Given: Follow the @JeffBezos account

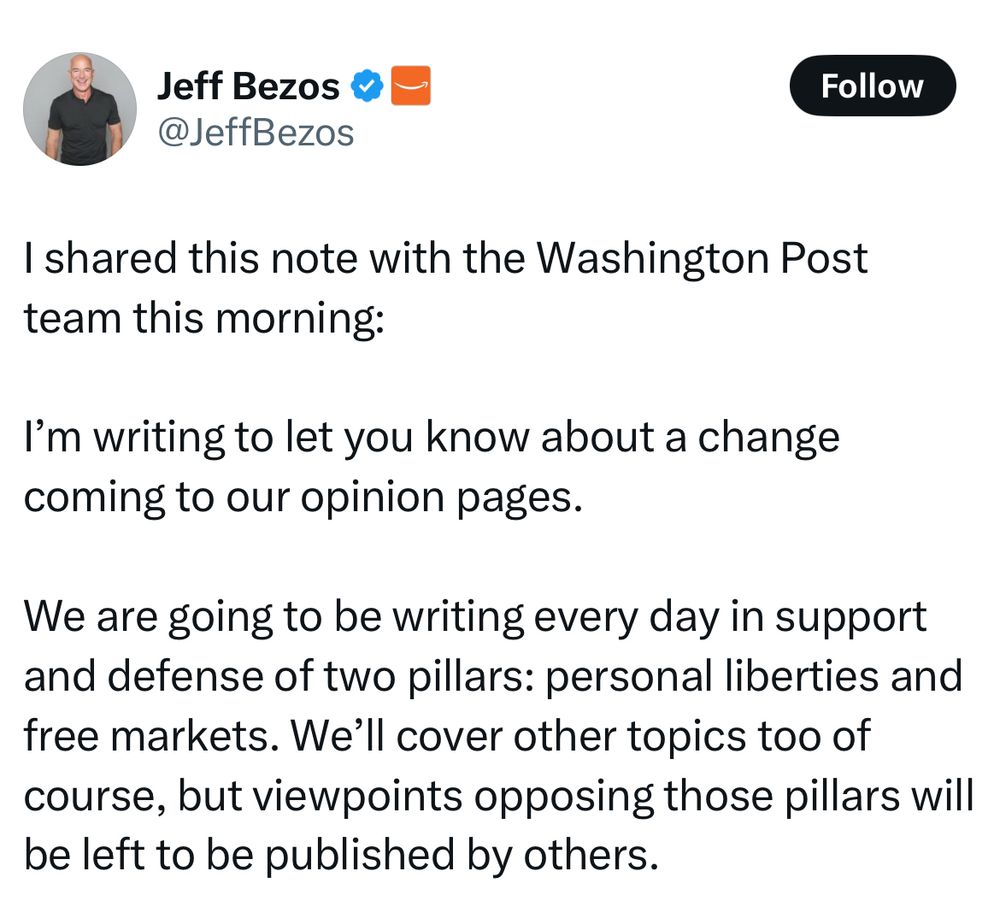Looking at the screenshot, I should [872, 85].
